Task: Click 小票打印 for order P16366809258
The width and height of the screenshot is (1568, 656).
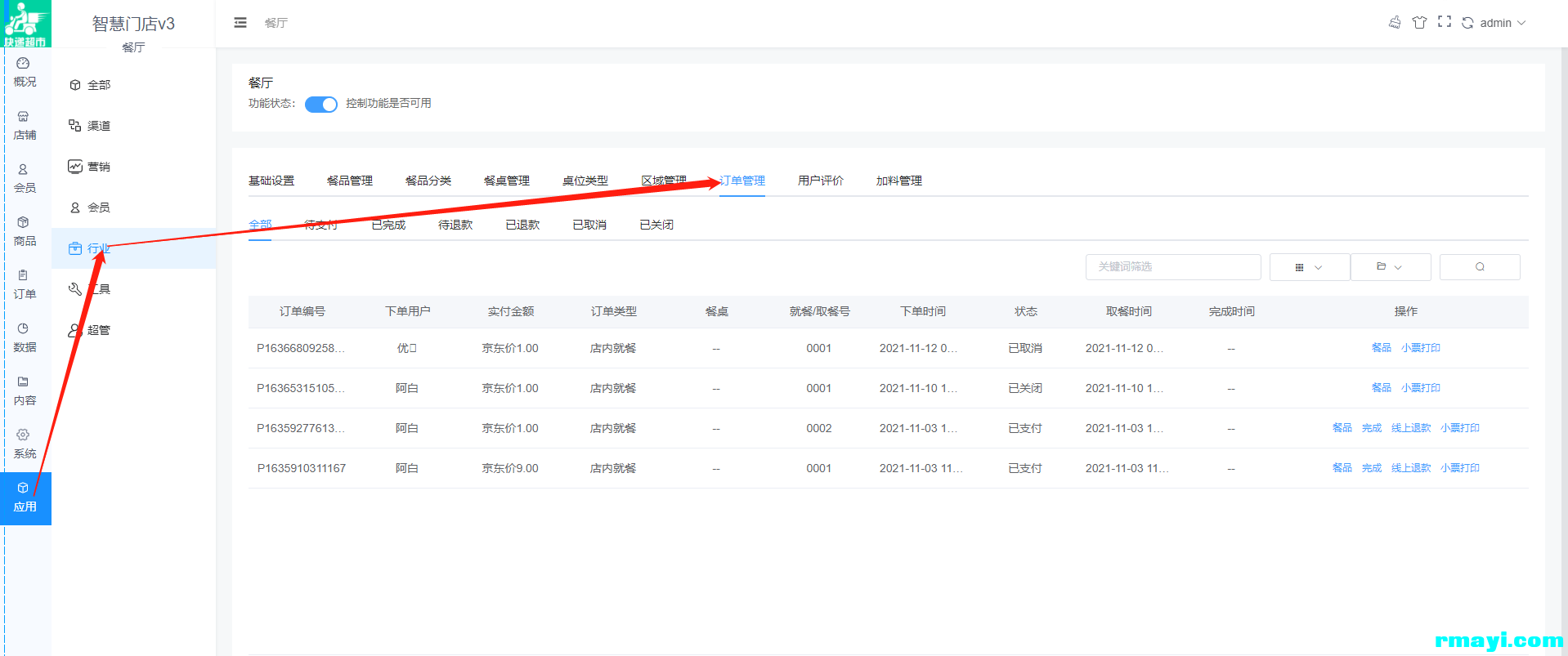Action: (x=1421, y=348)
